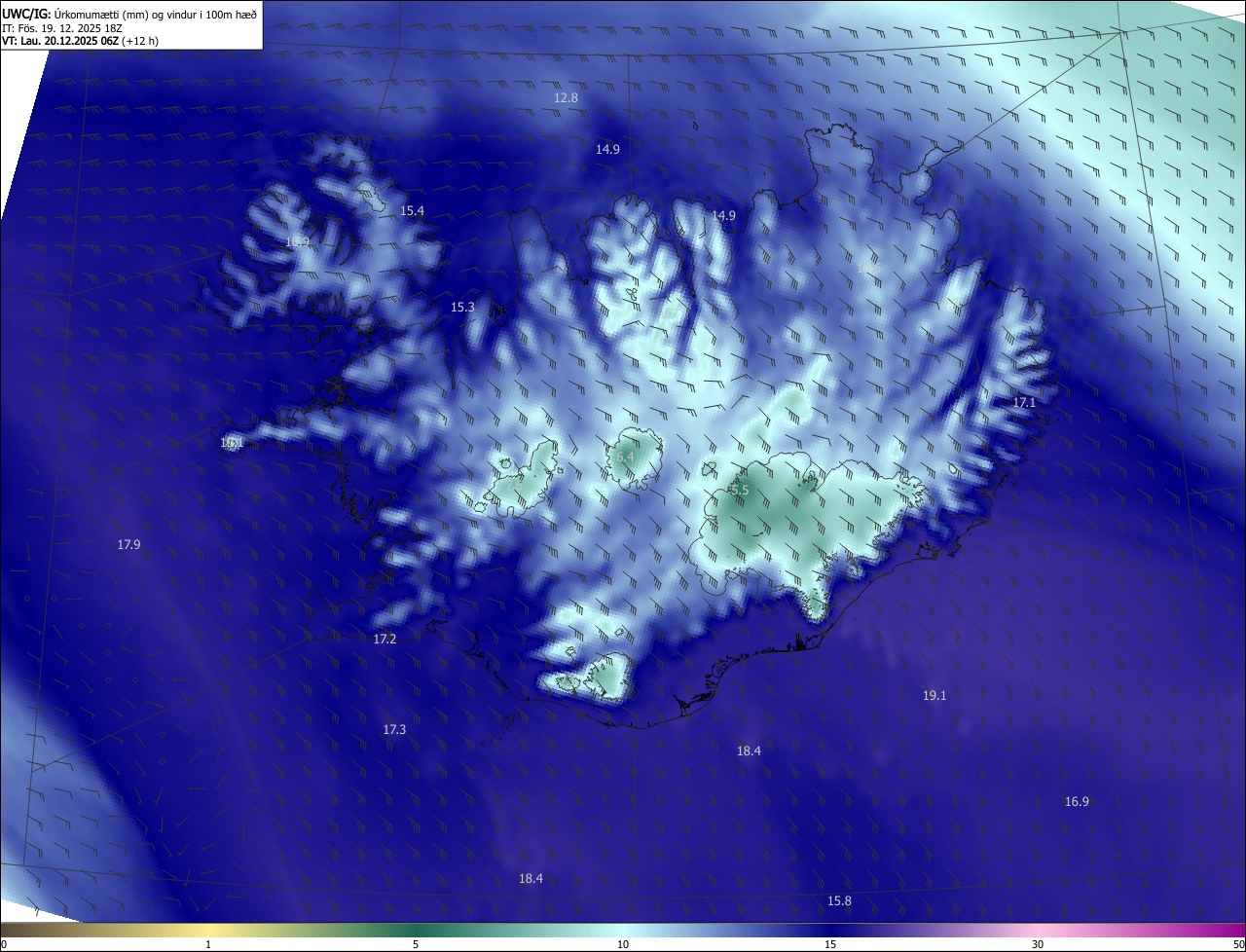This screenshot has height=952, width=1246.
Task: Click the 15.3 value label
Action: 462,308
